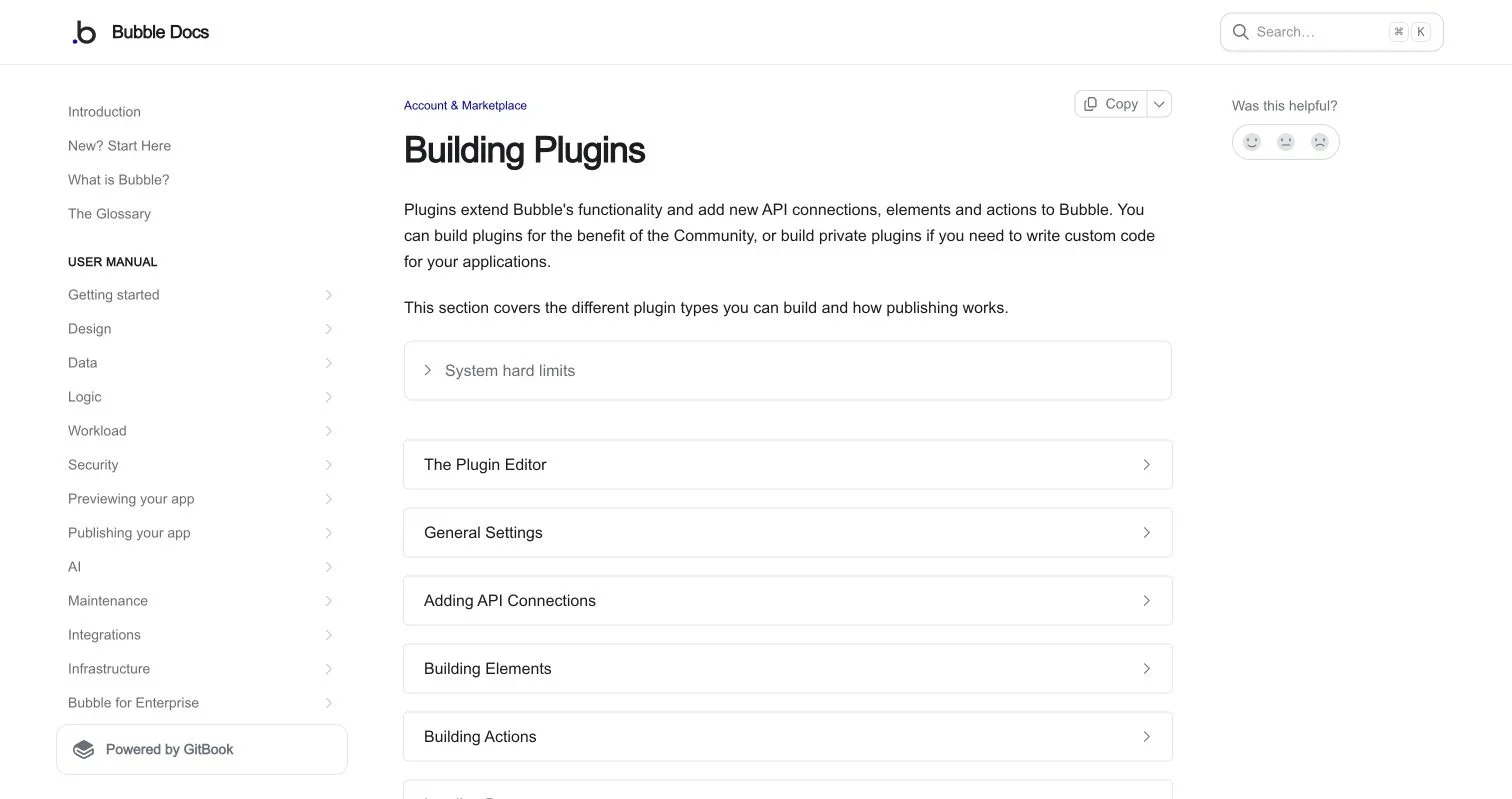
Task: Click the Bubble logo icon
Action: click(x=85, y=32)
